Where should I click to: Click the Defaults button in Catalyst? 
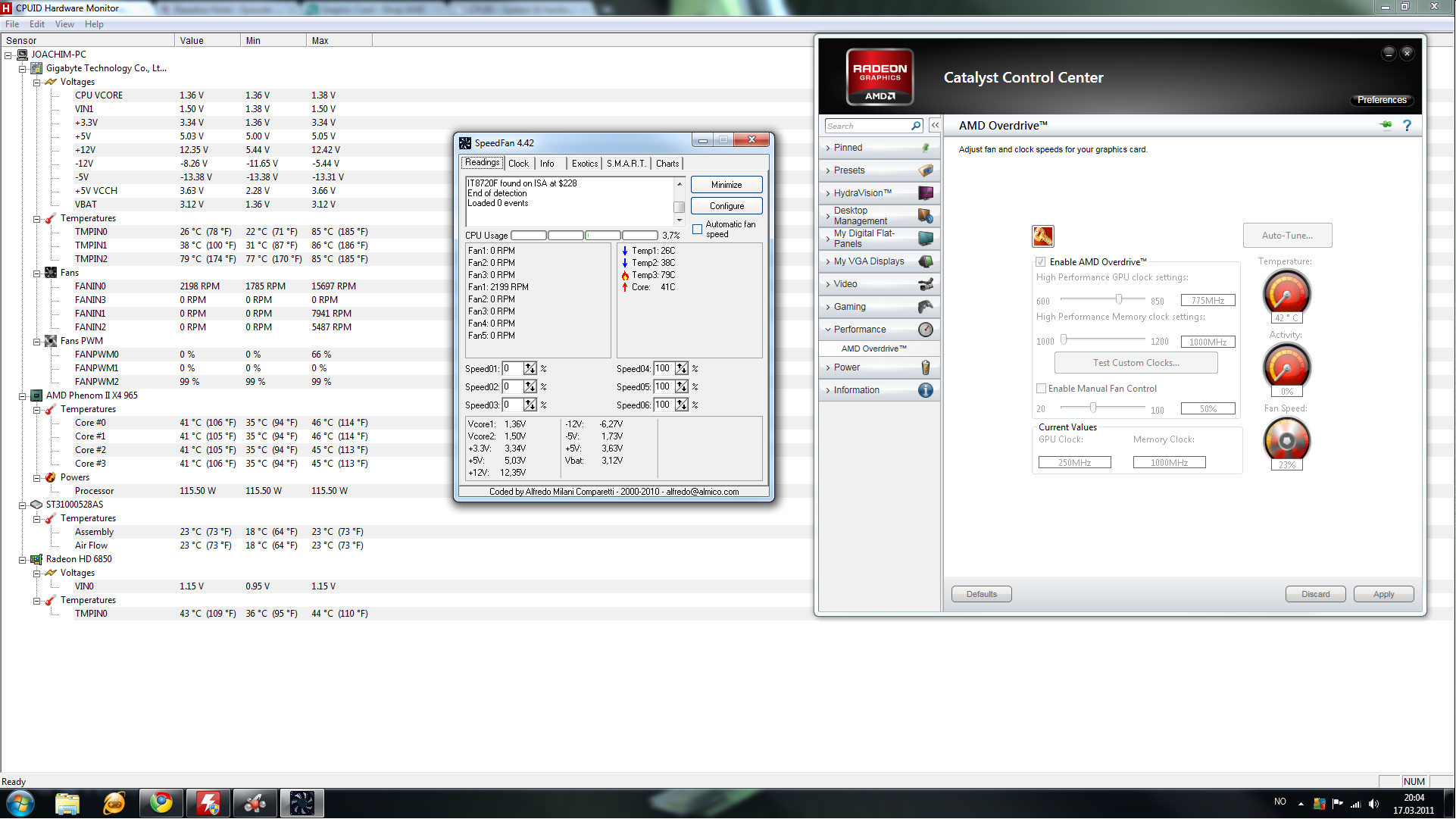click(x=981, y=594)
